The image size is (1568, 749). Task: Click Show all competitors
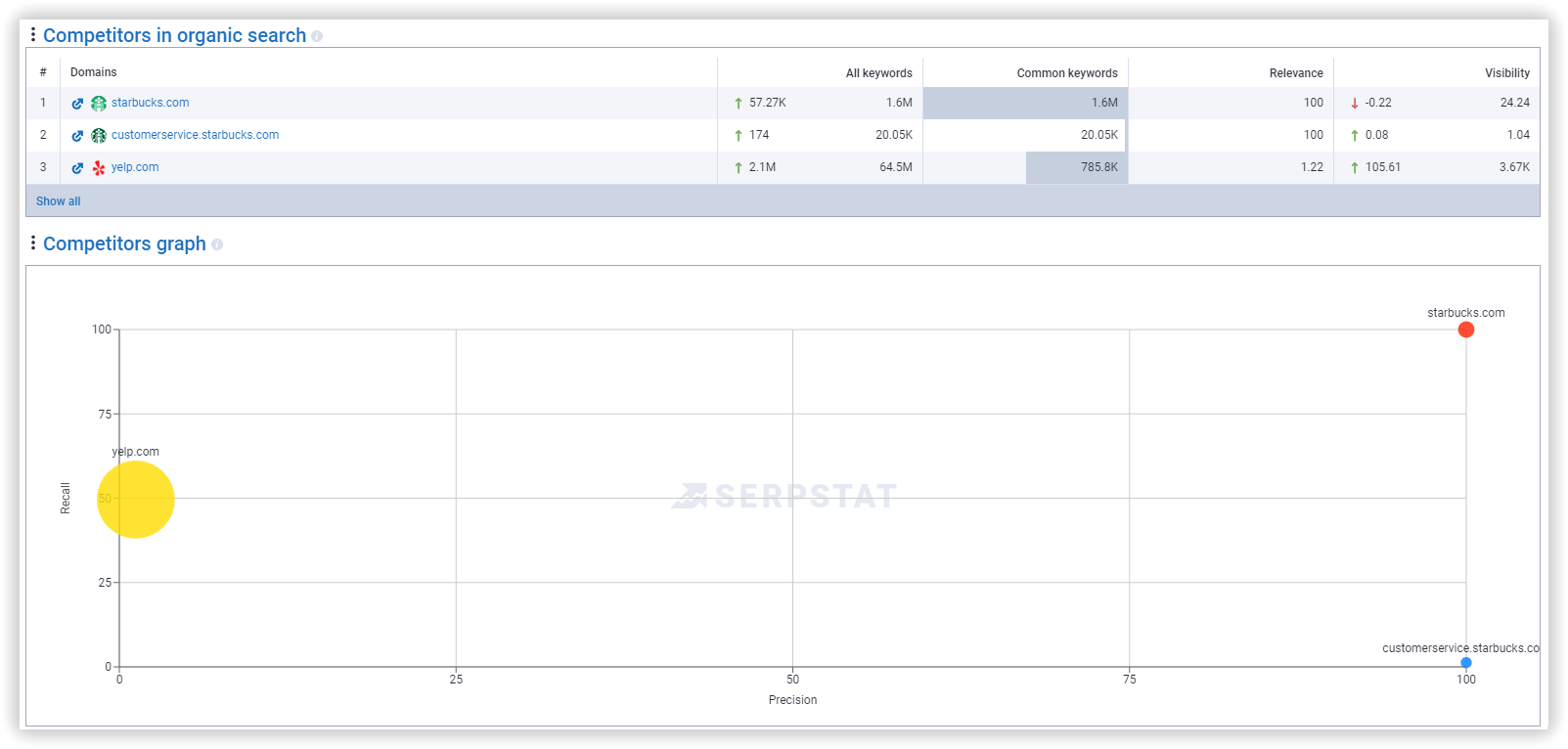tap(59, 201)
